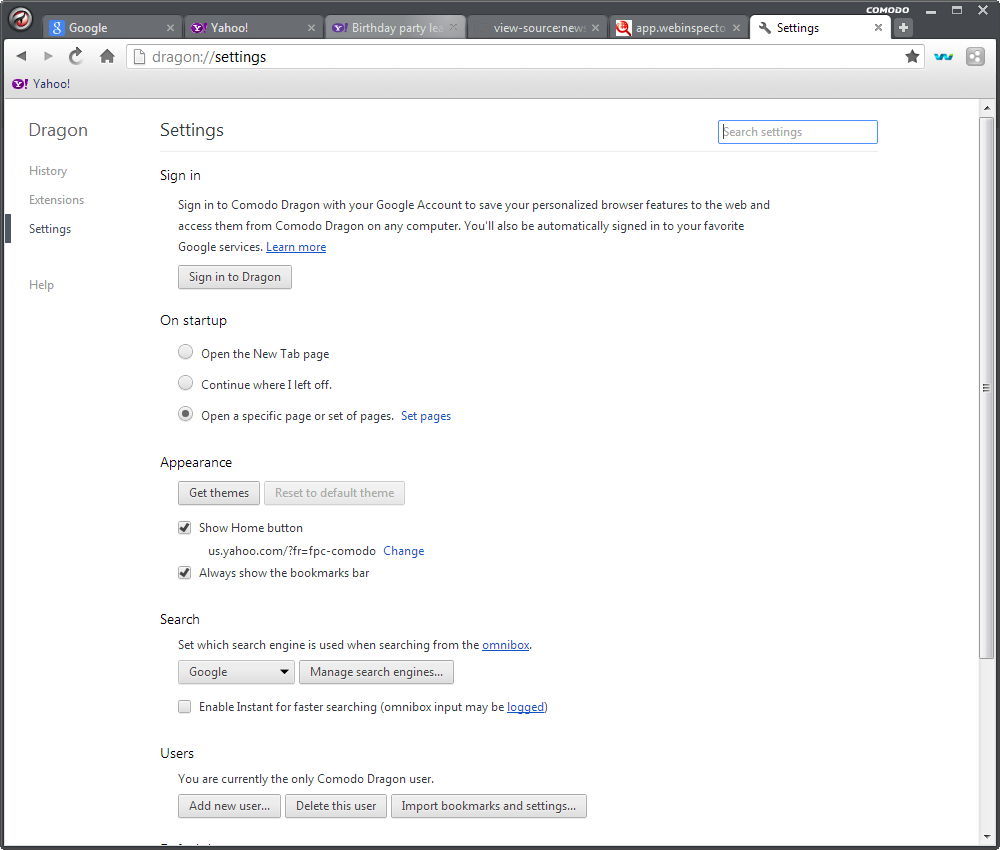Open the Google search engine dropdown
The width and height of the screenshot is (1000, 850).
(236, 672)
